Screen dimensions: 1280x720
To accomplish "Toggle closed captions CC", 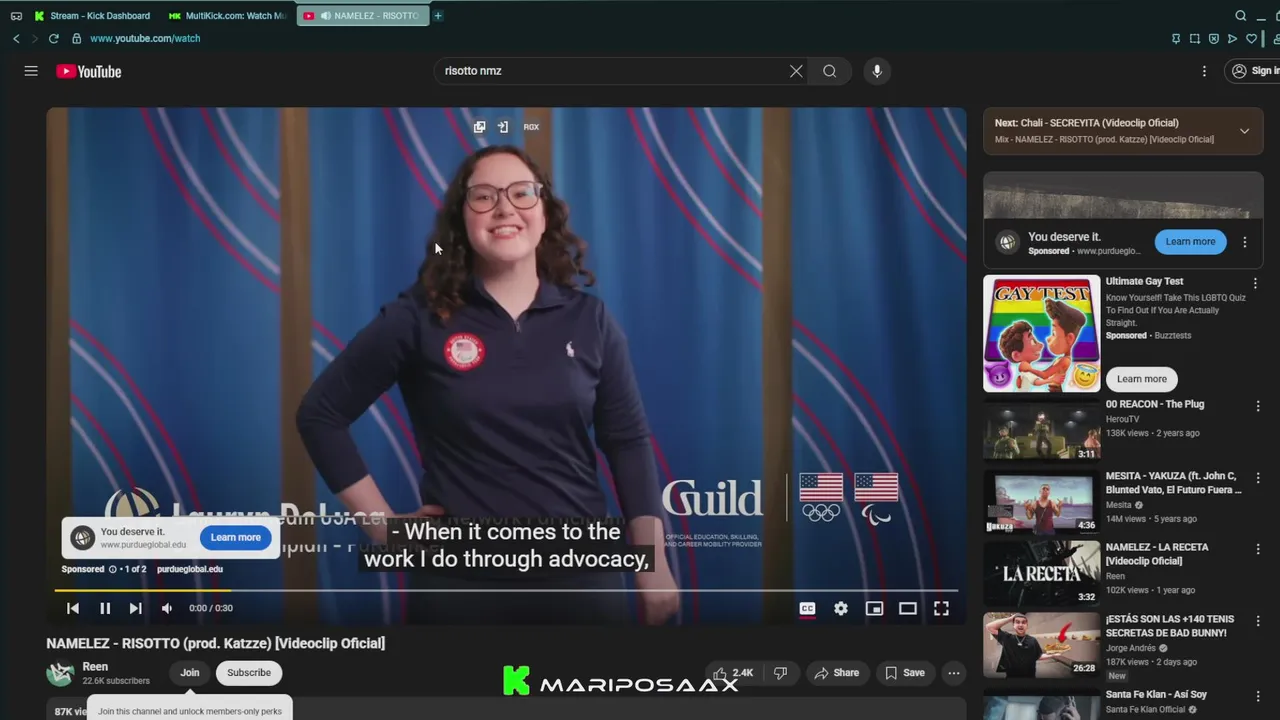I will tap(807, 608).
